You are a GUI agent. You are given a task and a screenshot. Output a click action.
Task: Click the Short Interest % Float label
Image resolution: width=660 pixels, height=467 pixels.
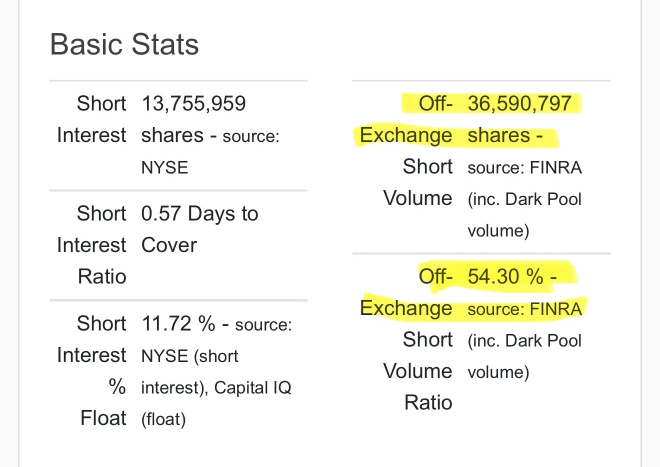tap(92, 371)
